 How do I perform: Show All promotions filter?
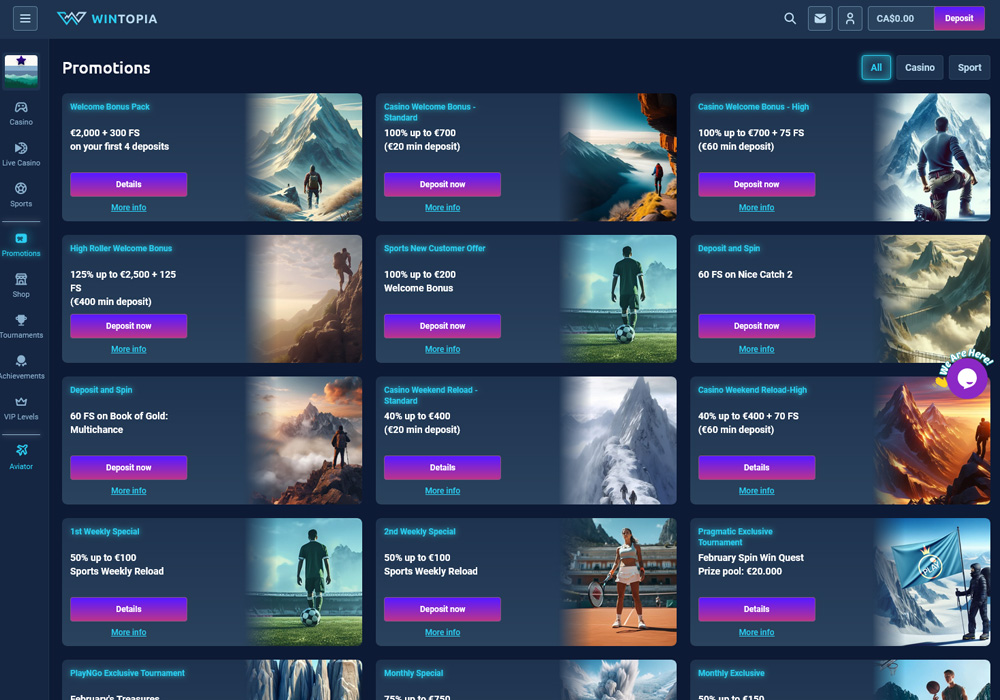876,68
